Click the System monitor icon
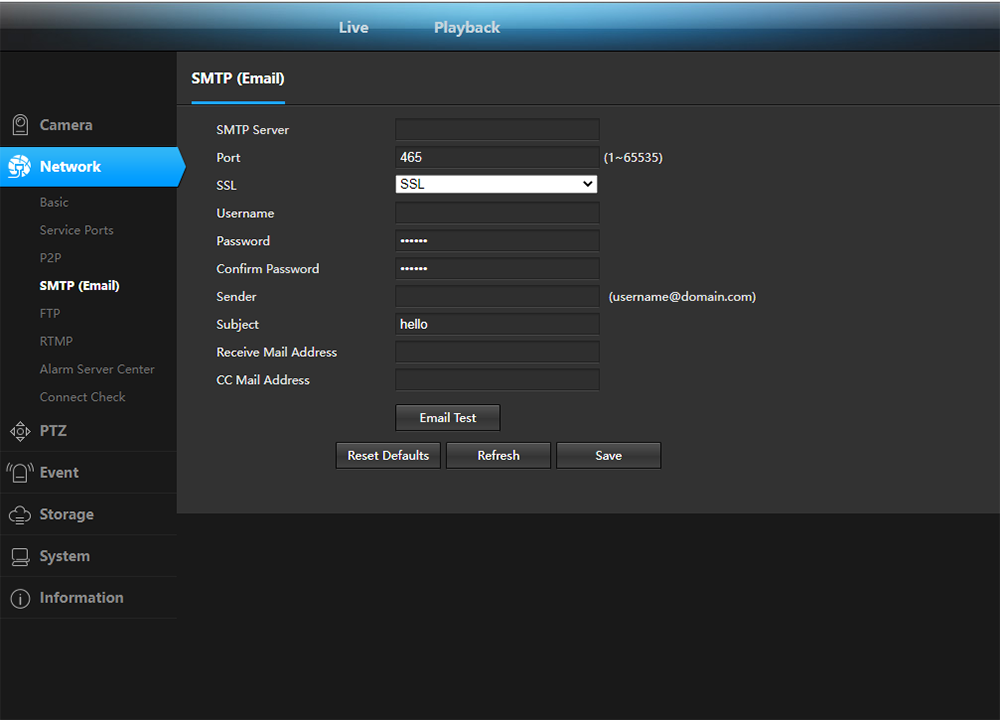The width and height of the screenshot is (1000, 720). coord(20,557)
